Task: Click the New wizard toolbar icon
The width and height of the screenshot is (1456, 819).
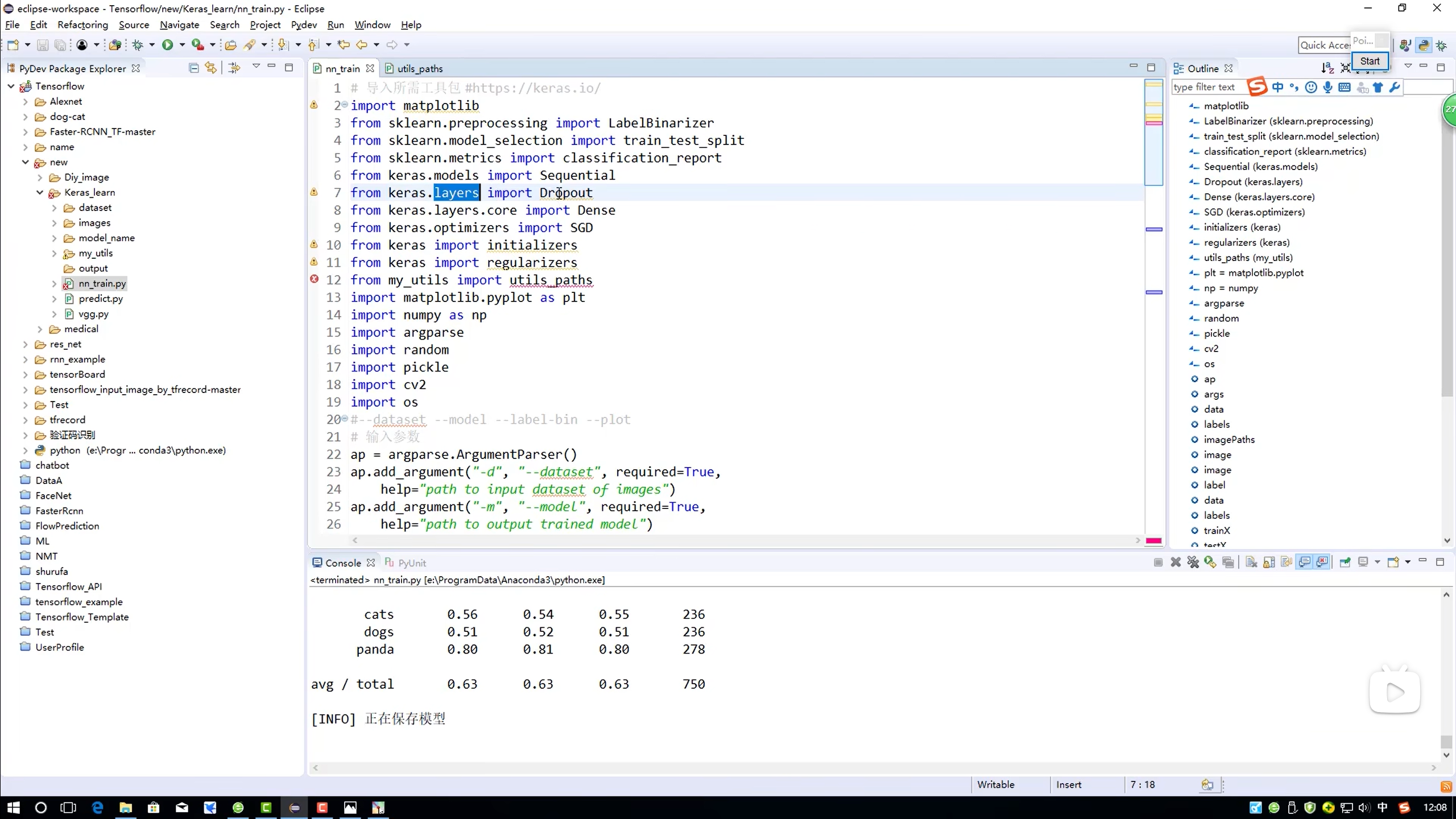Action: [x=13, y=44]
